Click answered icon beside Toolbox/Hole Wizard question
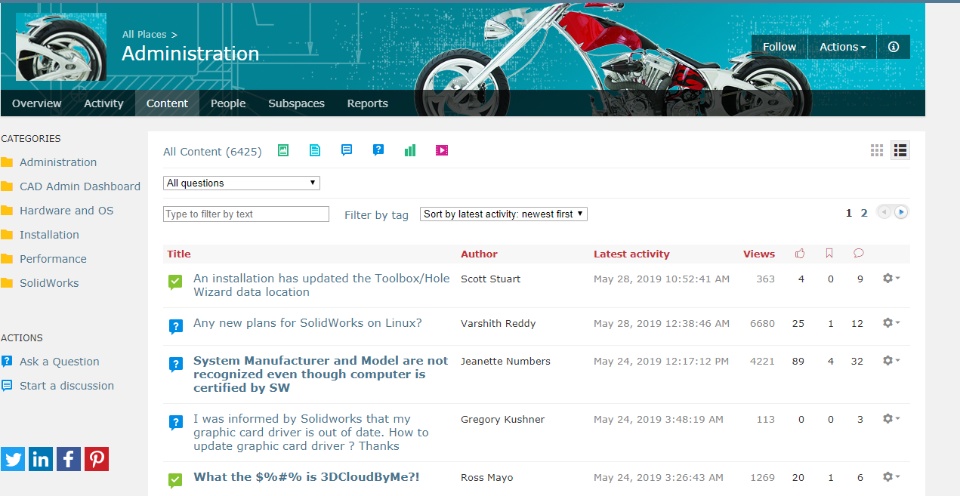This screenshot has width=960, height=496. coord(176,282)
